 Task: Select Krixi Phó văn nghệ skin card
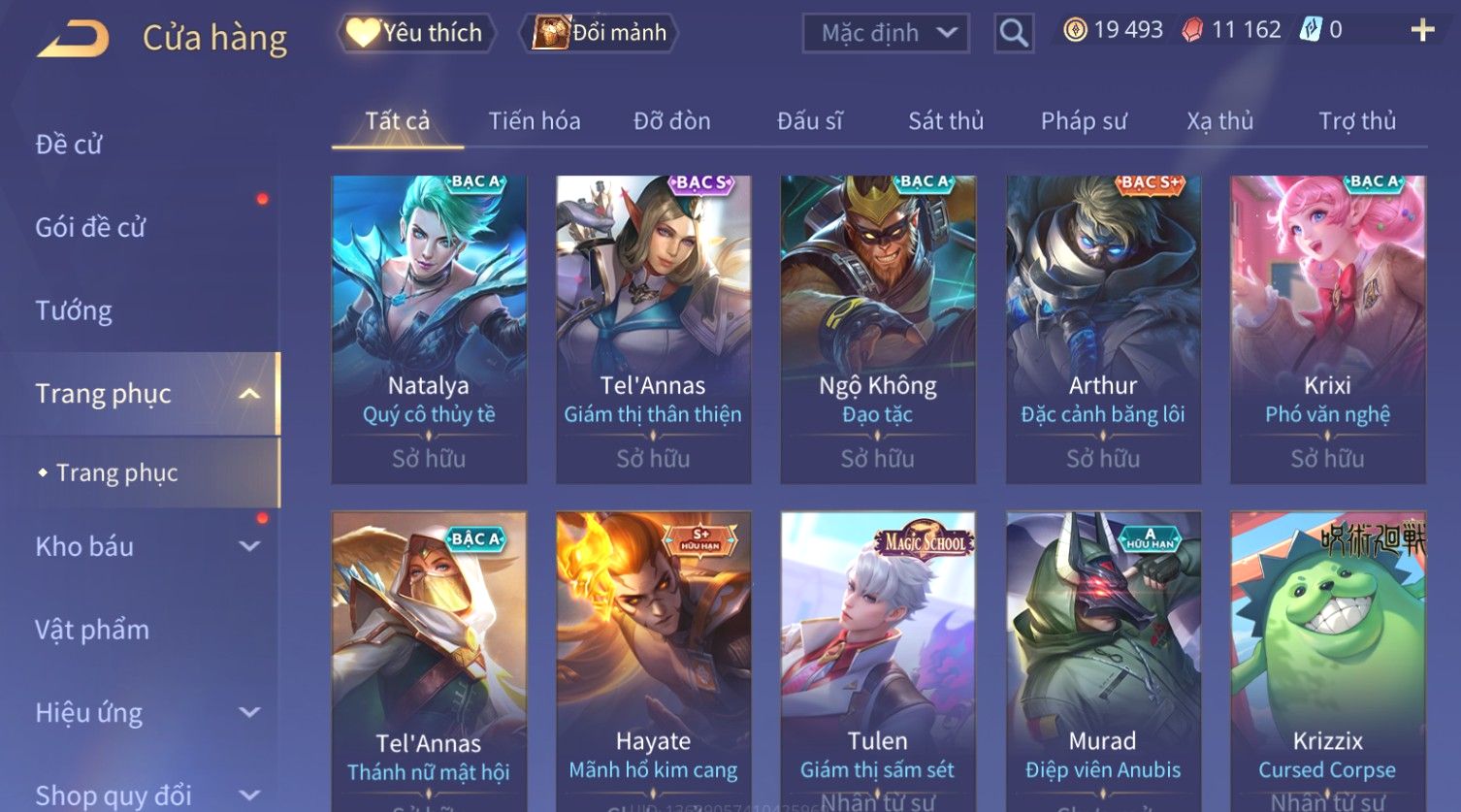click(1328, 330)
